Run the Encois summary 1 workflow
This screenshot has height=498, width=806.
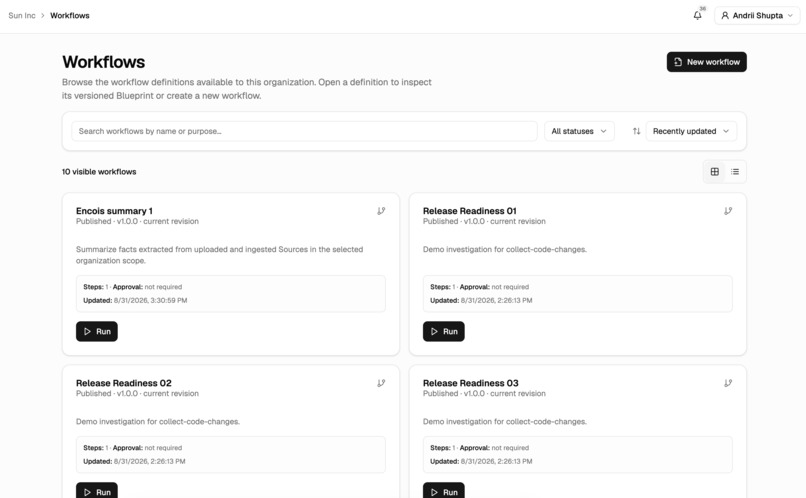97,331
